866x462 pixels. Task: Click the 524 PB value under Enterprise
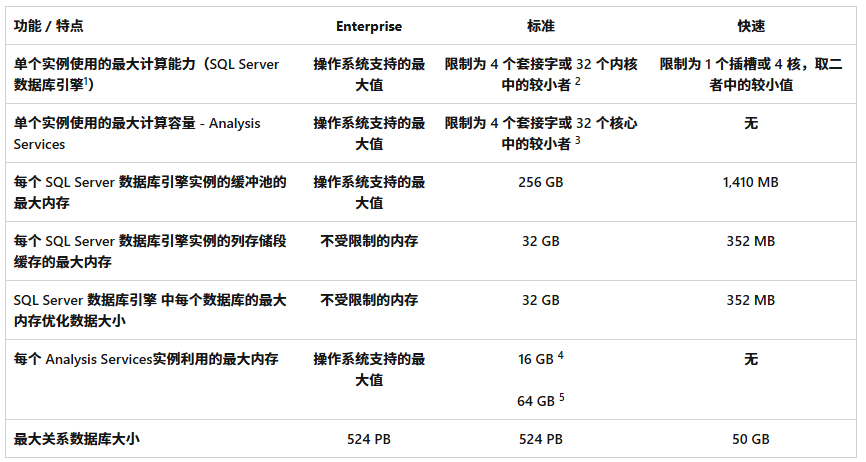[369, 439]
